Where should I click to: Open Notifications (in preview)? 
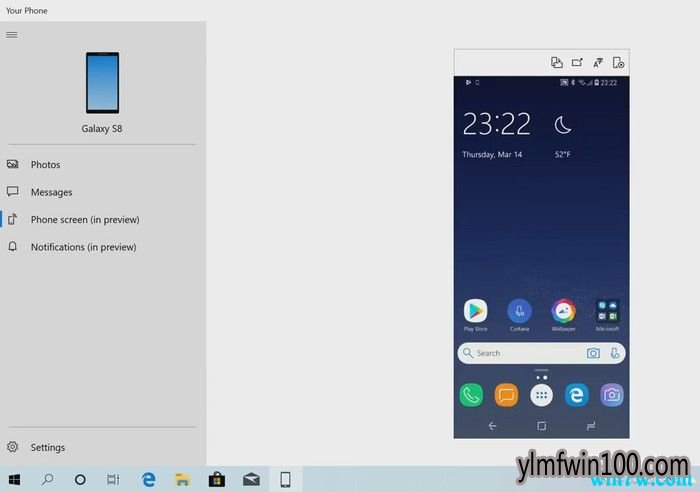coord(102,247)
